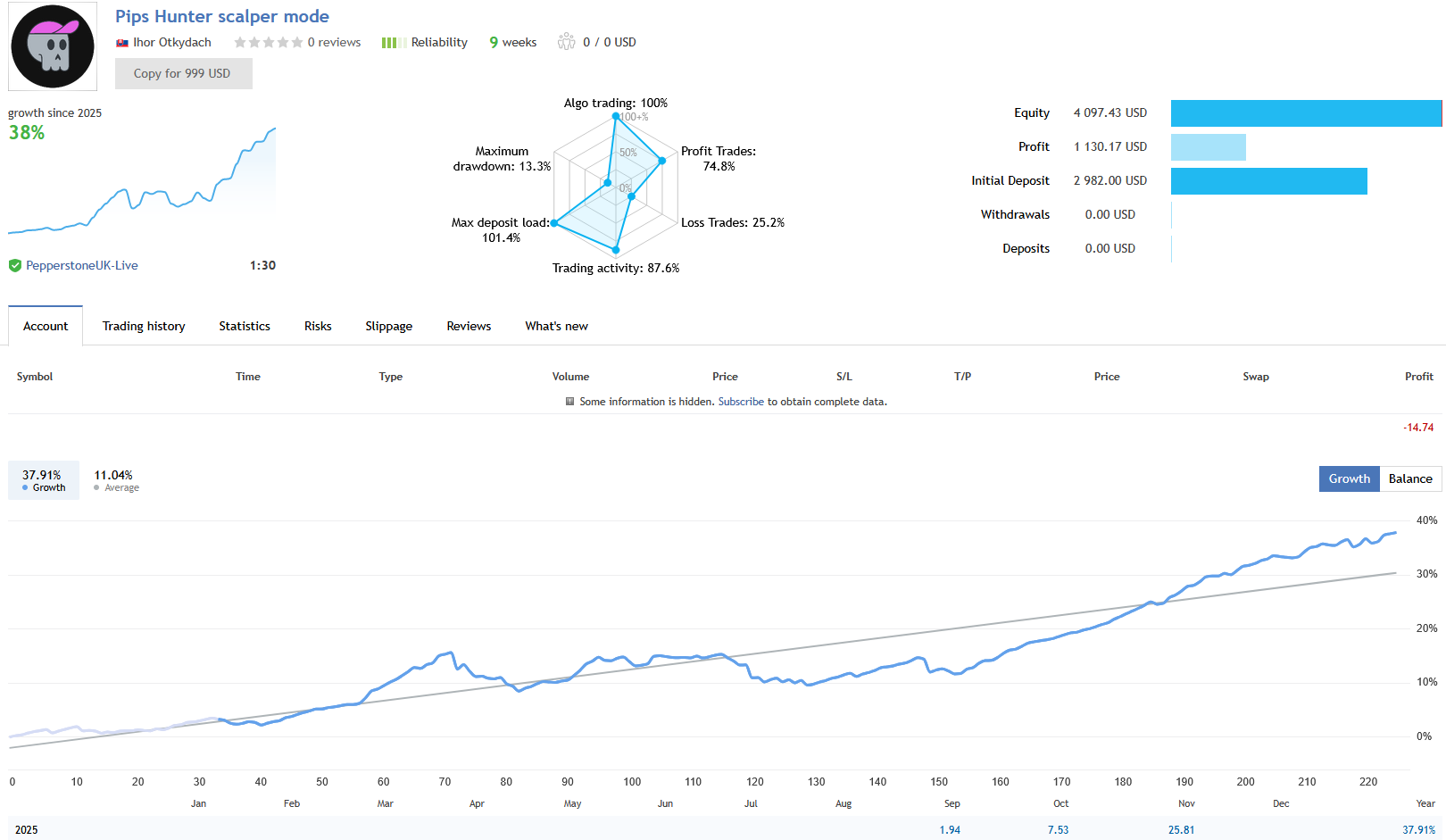The height and width of the screenshot is (840, 1446).
Task: Open the Risks tab
Action: click(x=317, y=326)
